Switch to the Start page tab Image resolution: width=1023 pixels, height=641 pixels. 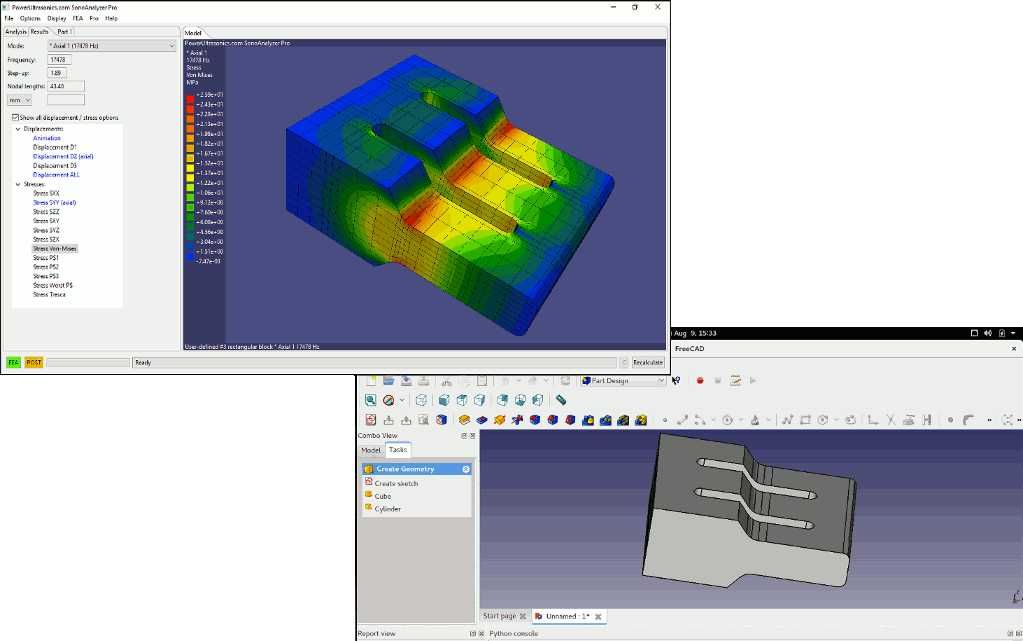coord(504,616)
